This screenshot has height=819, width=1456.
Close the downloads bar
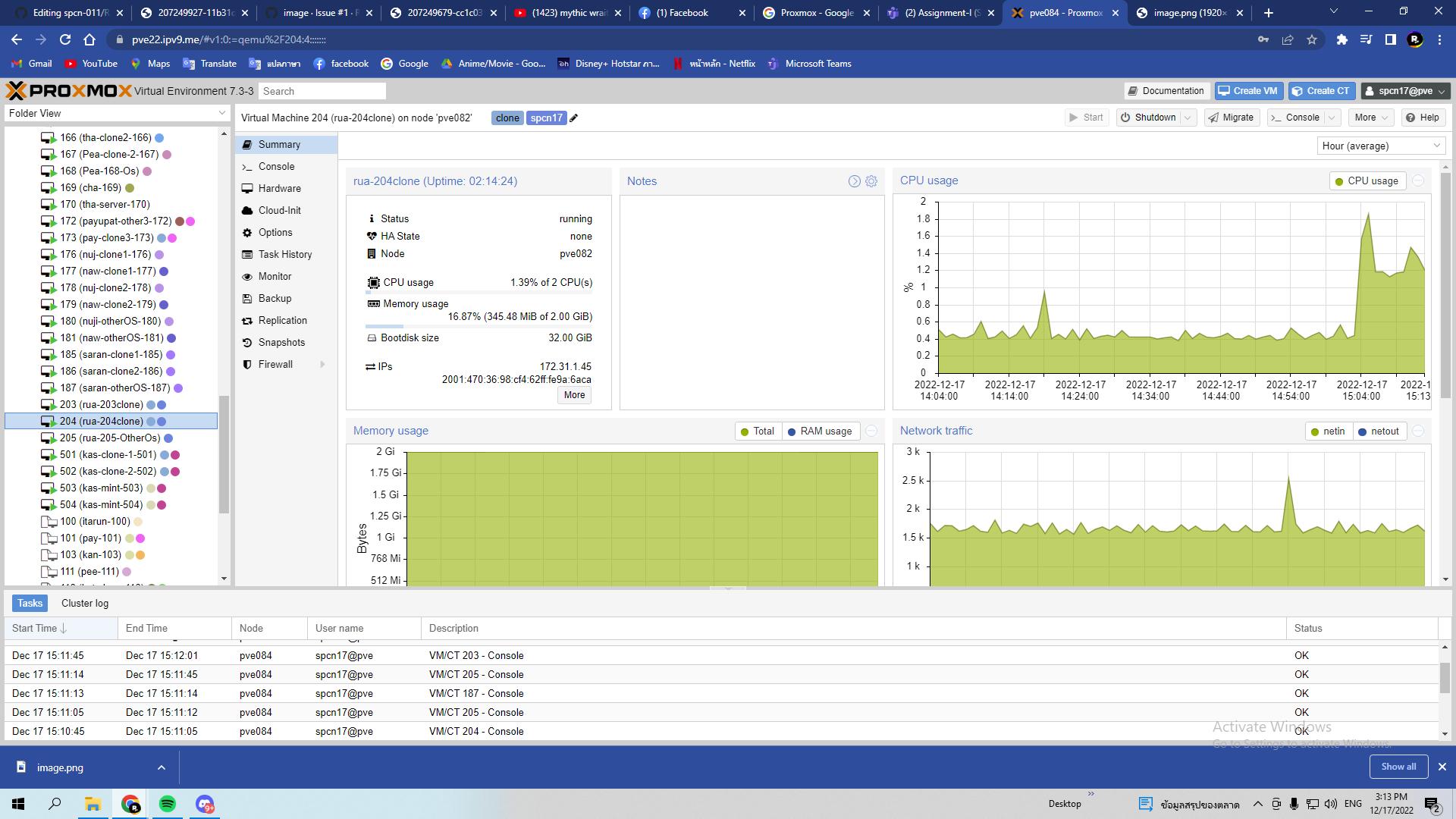1442,767
